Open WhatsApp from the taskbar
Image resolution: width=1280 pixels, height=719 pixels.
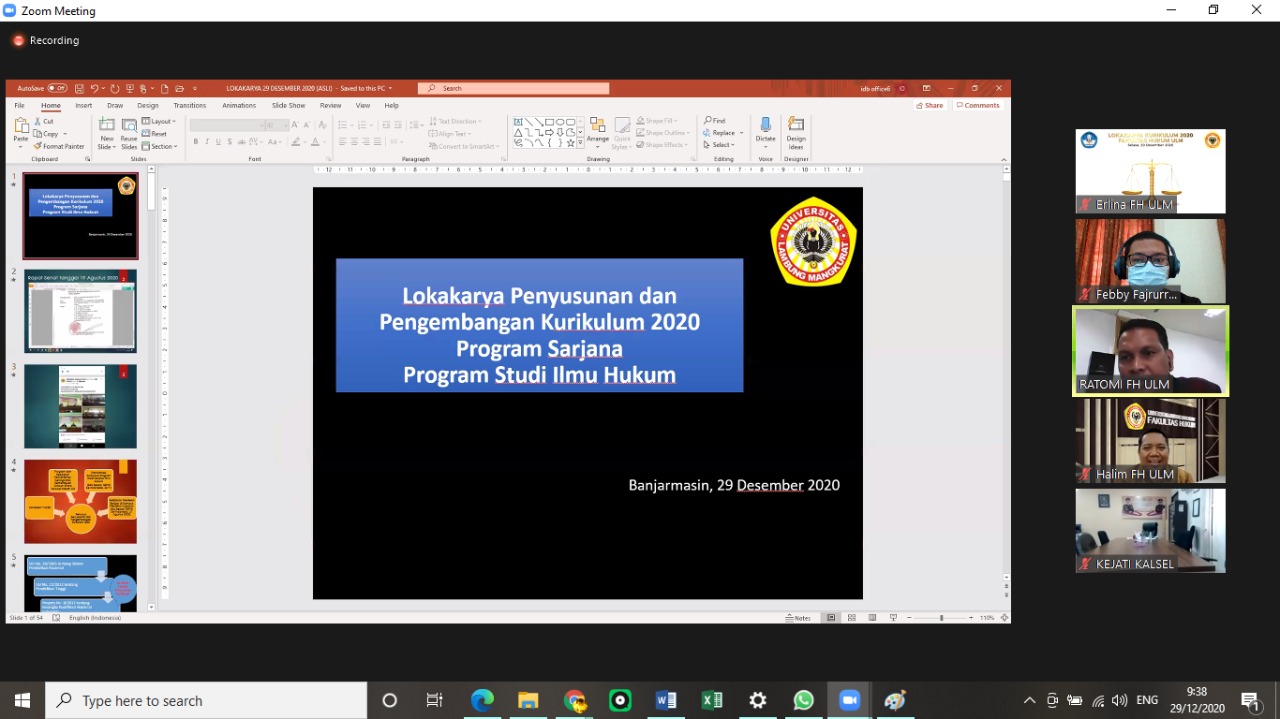point(804,700)
